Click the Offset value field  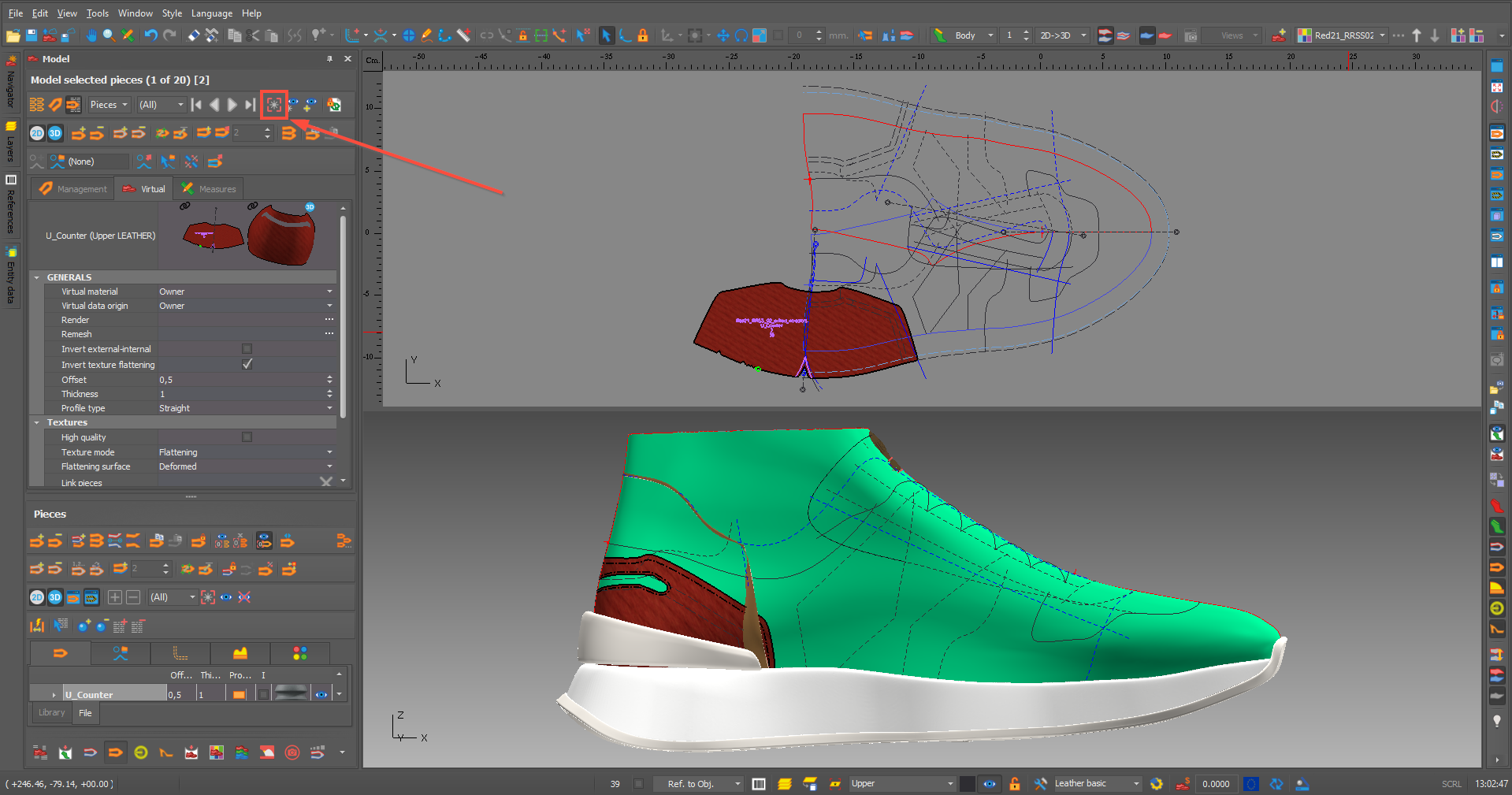click(x=236, y=380)
